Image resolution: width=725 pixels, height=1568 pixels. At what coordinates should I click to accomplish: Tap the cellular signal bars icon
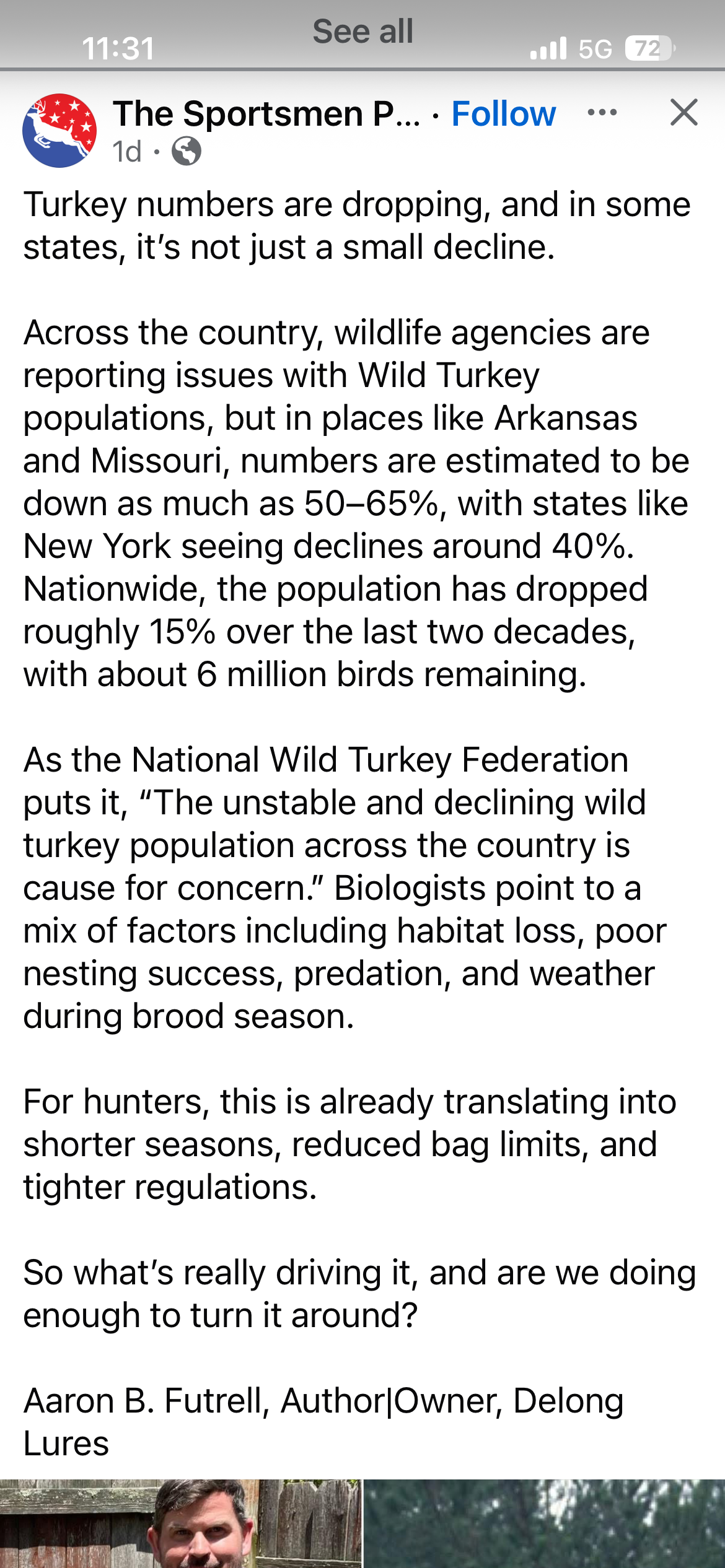548,48
